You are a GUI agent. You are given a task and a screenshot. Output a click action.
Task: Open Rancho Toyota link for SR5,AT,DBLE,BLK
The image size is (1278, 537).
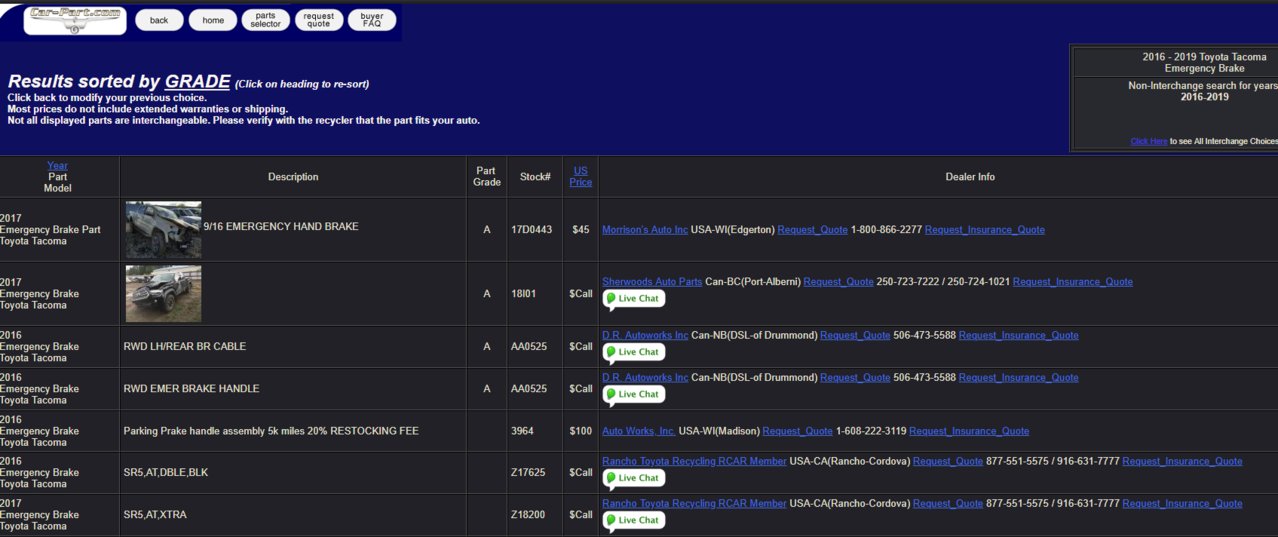pyautogui.click(x=694, y=462)
